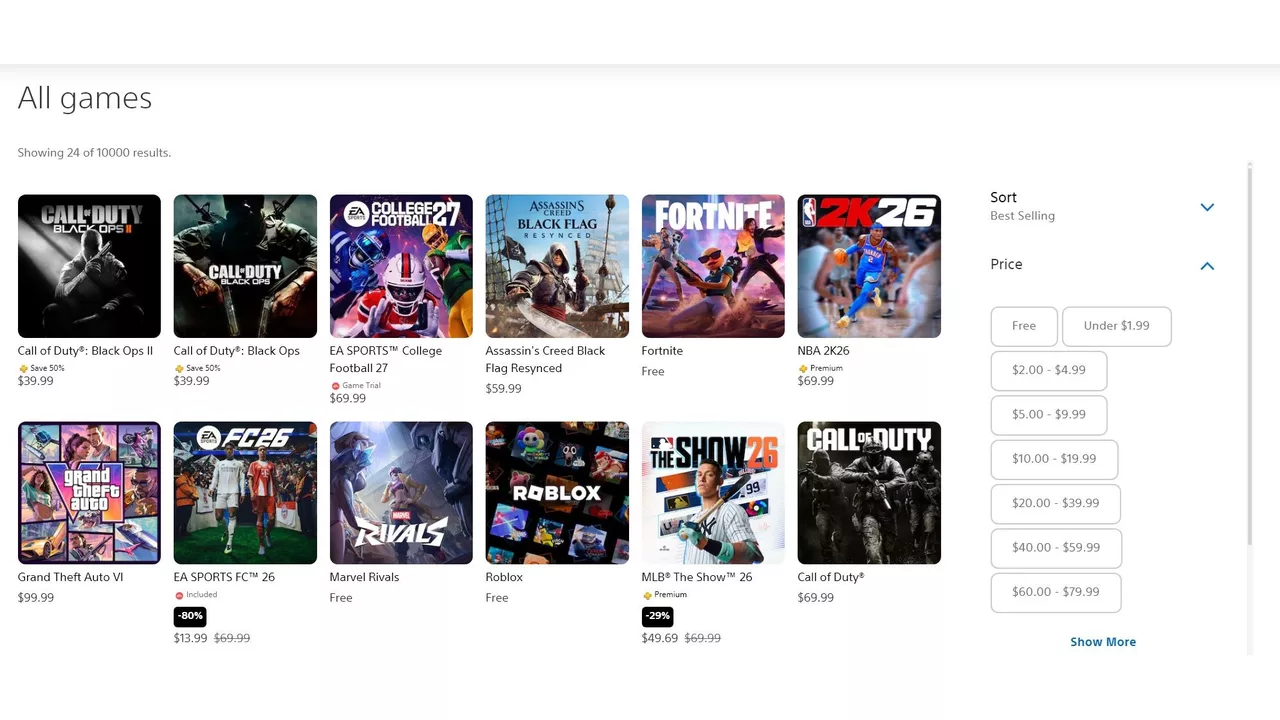This screenshot has height=720, width=1280.
Task: Select the $5.00 - $9.99 price filter
Action: [1049, 414]
